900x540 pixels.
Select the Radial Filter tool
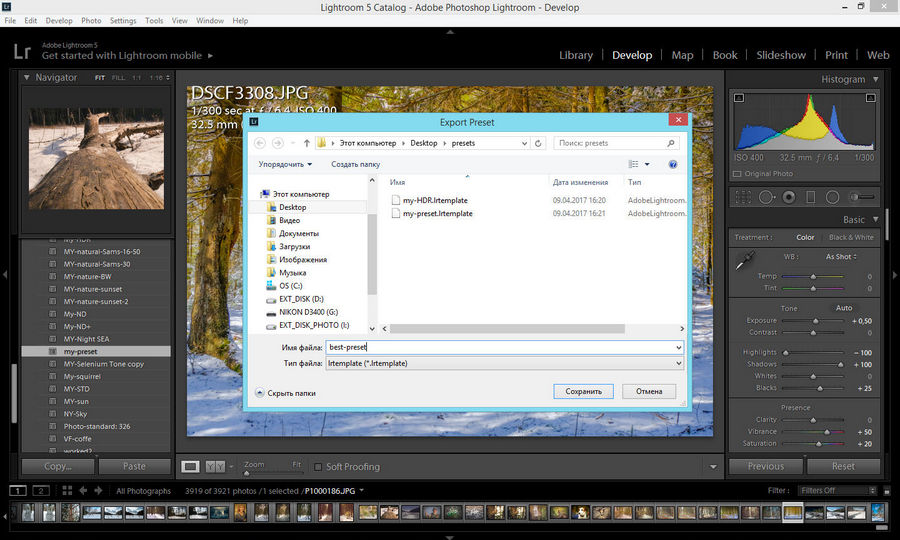click(833, 198)
